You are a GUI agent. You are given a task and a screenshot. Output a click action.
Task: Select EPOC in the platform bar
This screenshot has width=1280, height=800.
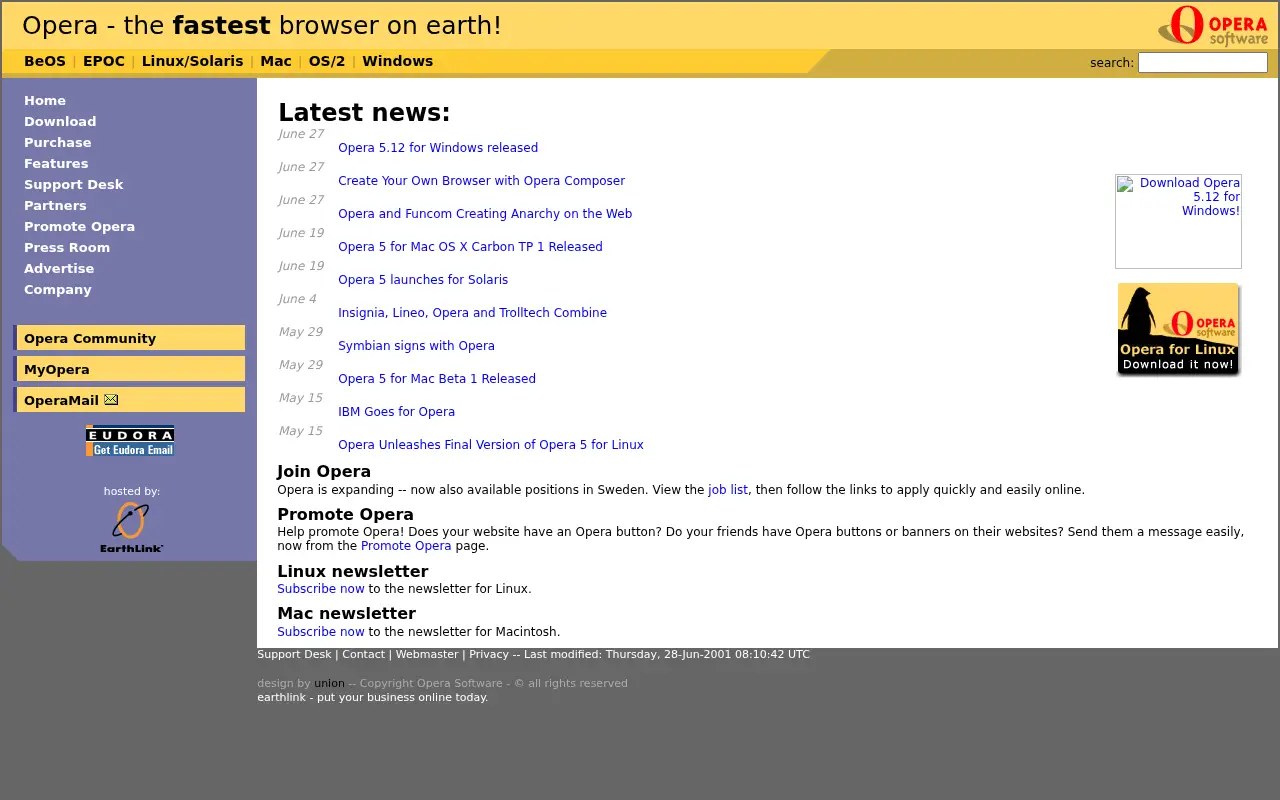coord(104,61)
